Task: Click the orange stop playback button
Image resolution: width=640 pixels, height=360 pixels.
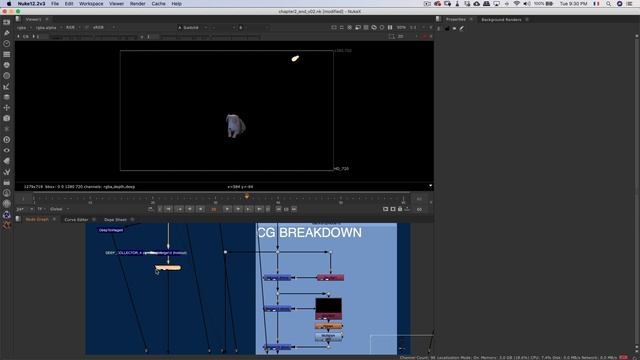Action: coord(213,209)
